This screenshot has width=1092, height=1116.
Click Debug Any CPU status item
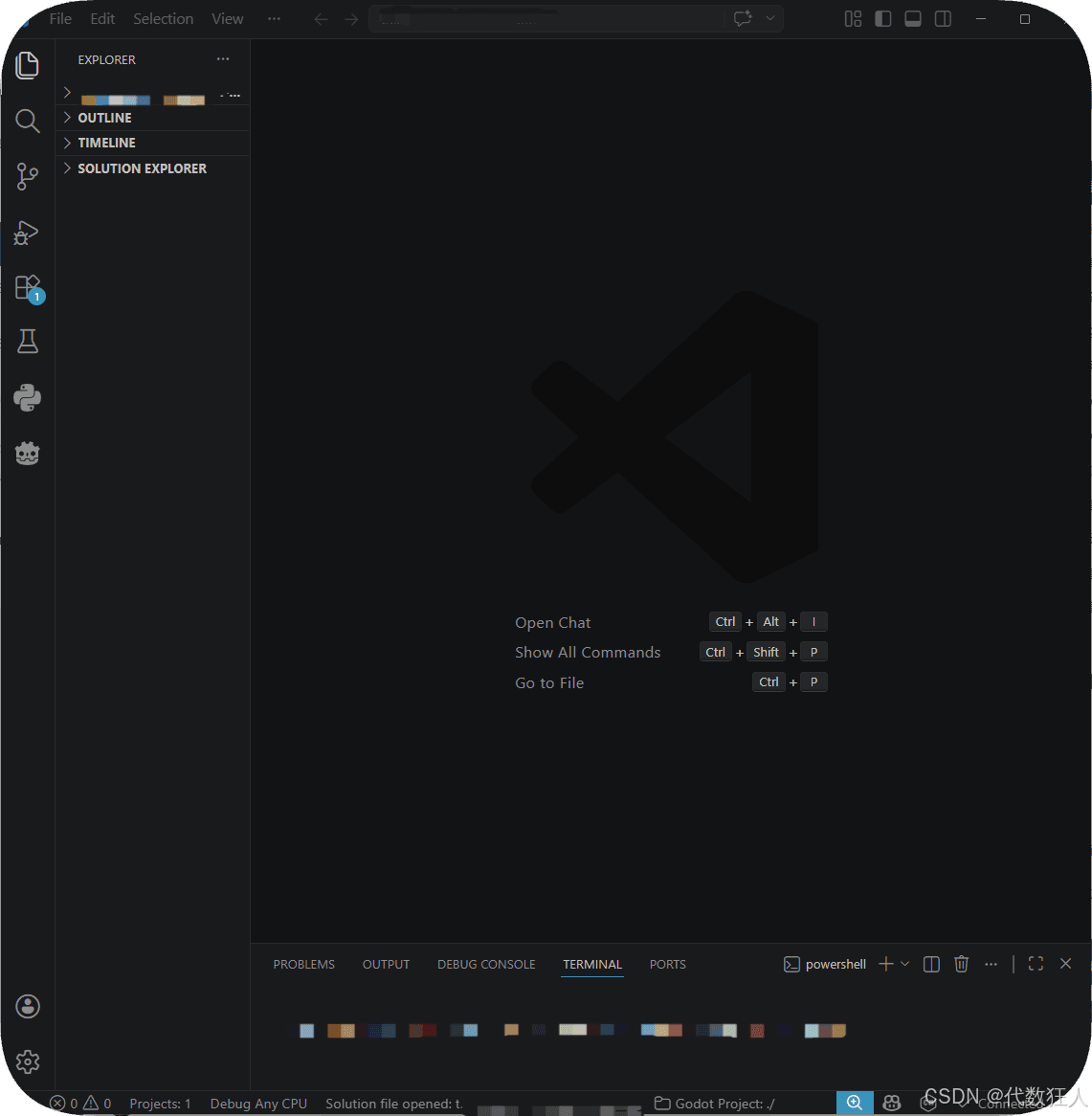click(258, 1104)
